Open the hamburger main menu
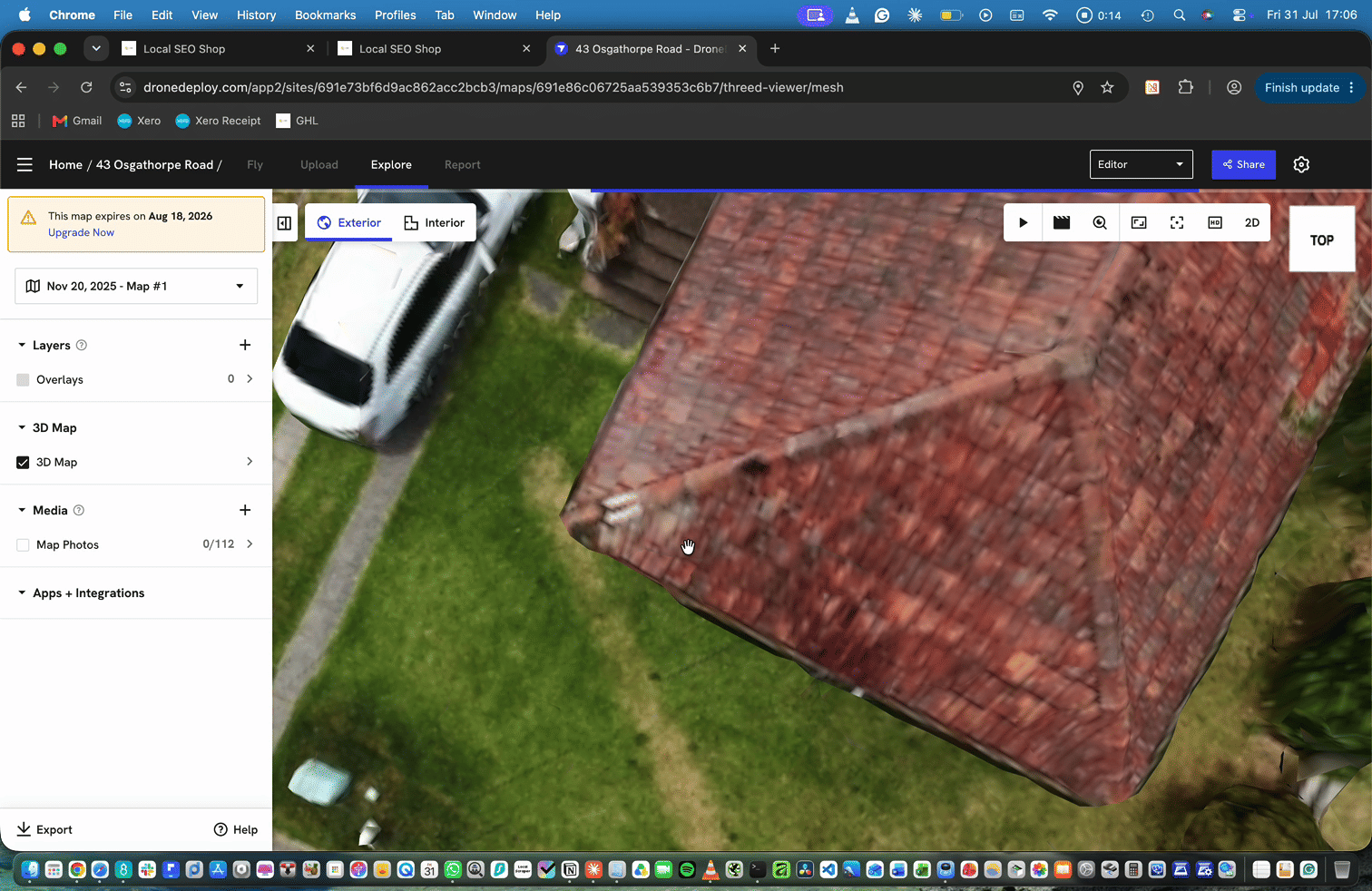Image resolution: width=1372 pixels, height=891 pixels. (x=24, y=164)
